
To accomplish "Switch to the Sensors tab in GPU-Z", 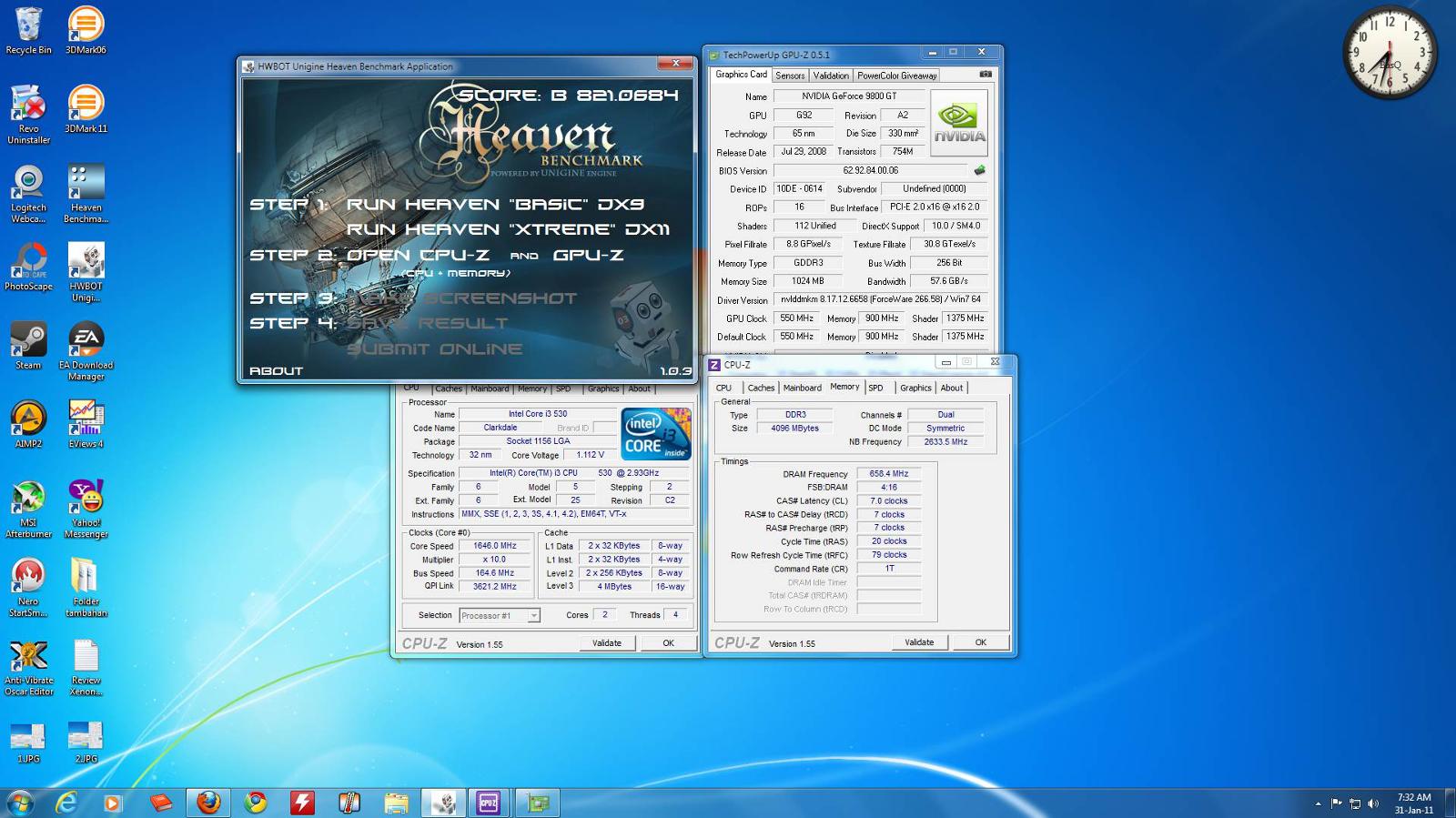I will [x=790, y=76].
